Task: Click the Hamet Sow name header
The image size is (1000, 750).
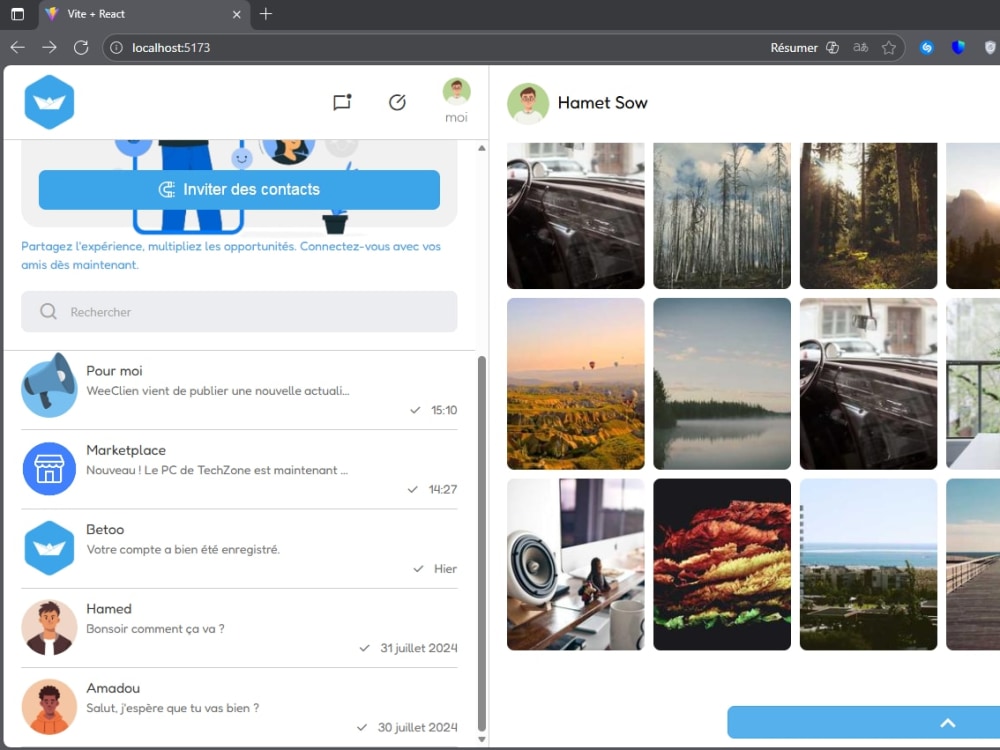Action: [602, 103]
